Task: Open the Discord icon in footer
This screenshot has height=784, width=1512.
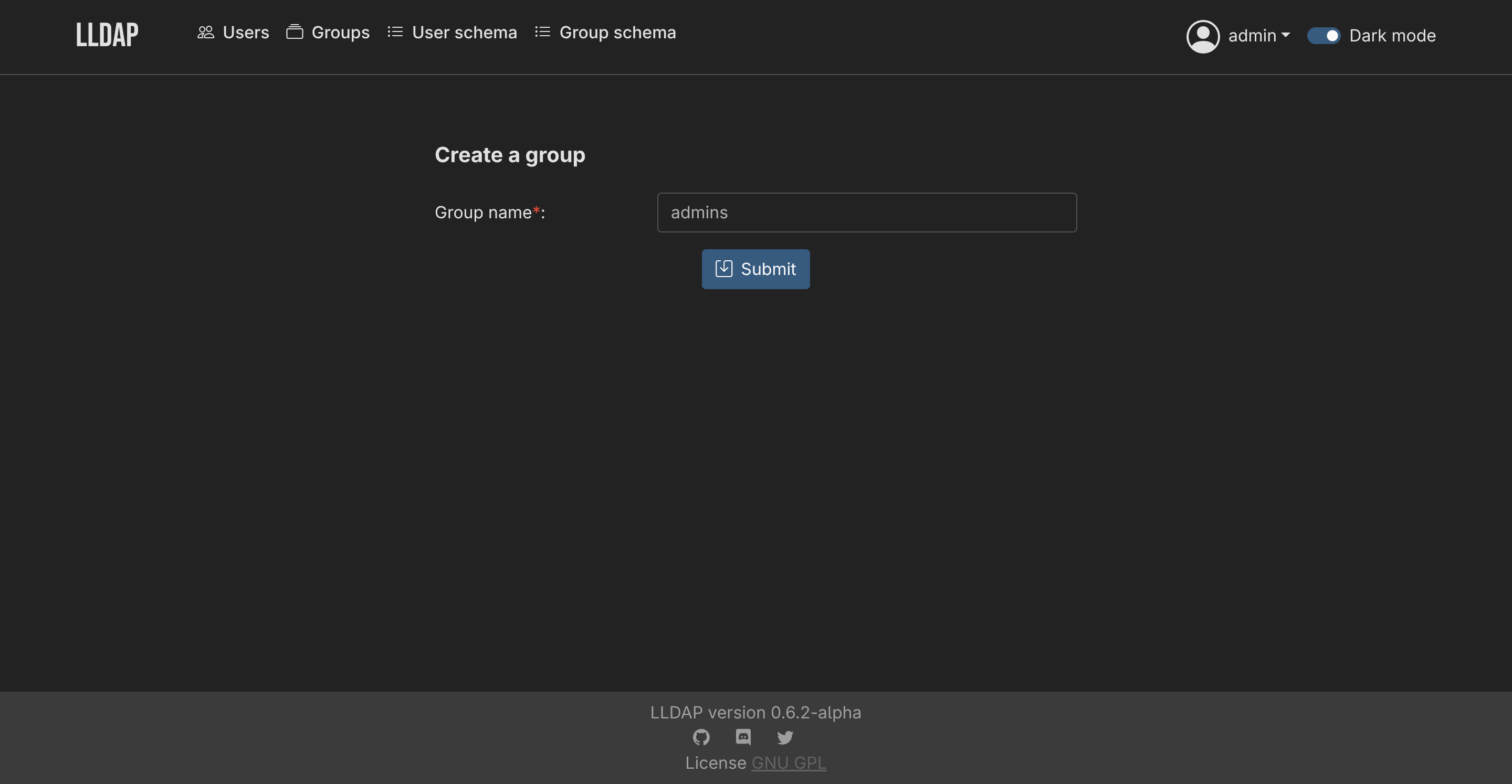Action: tap(742, 738)
